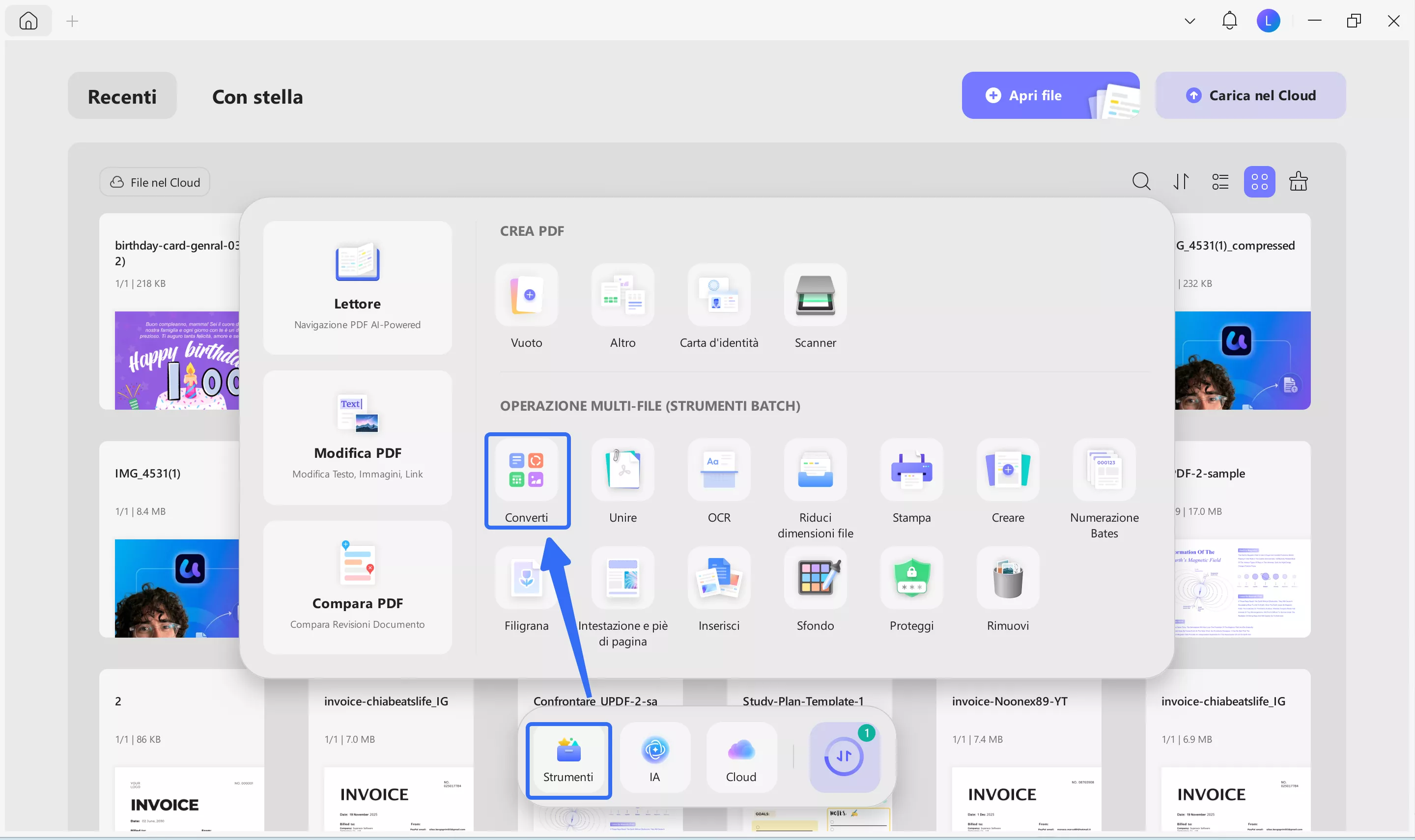The width and height of the screenshot is (1415, 840).
Task: Select the Filigrana tool
Action: pyautogui.click(x=526, y=578)
